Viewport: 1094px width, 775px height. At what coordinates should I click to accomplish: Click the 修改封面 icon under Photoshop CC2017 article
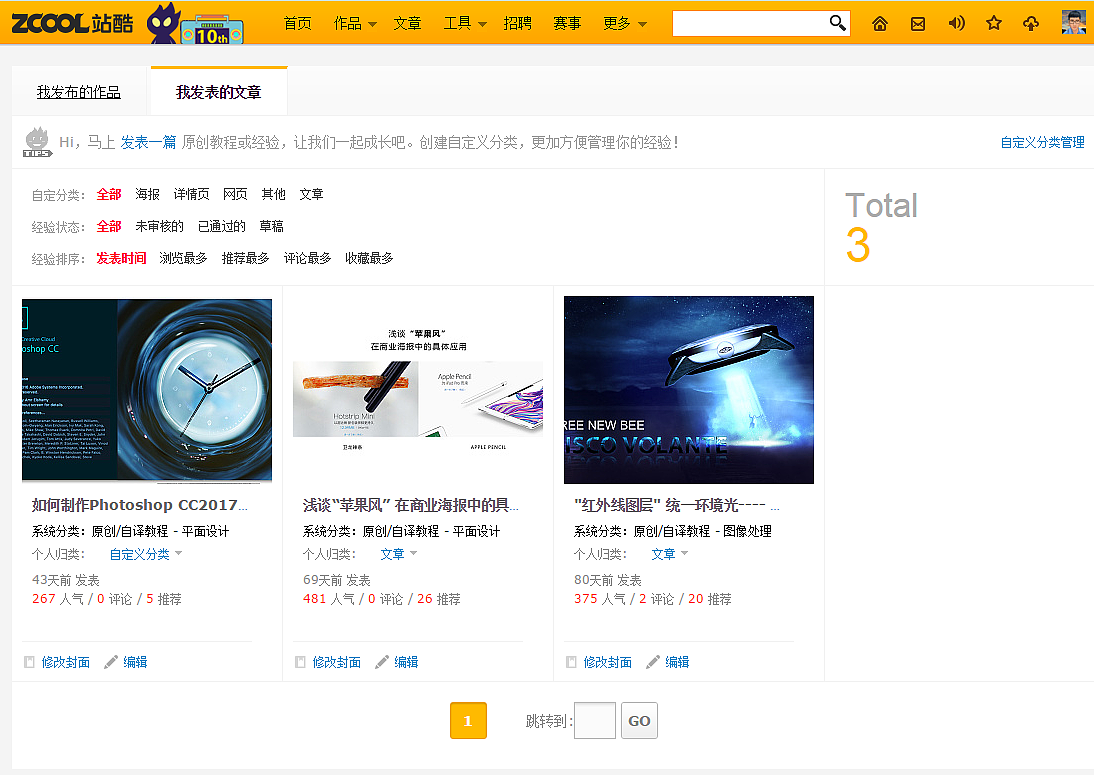(x=29, y=662)
